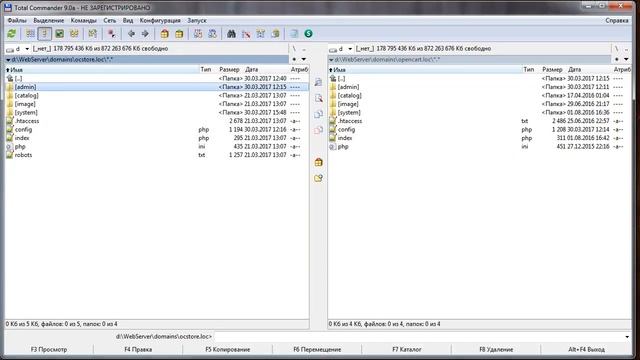Select .htaccess file in right panel
Viewport: 640px width, 360px height.
[x=480, y=121]
